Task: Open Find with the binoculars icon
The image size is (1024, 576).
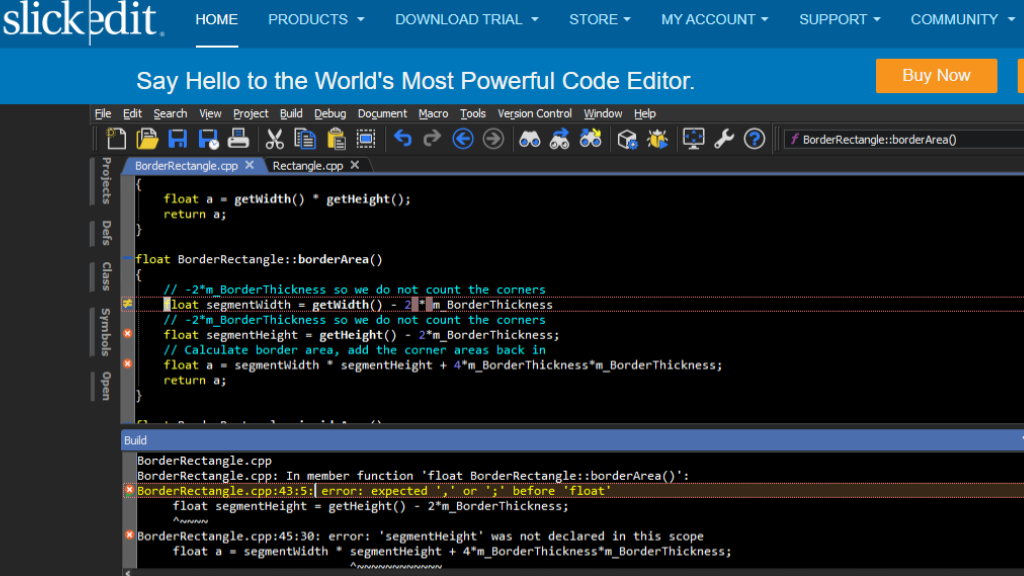Action: pos(530,139)
